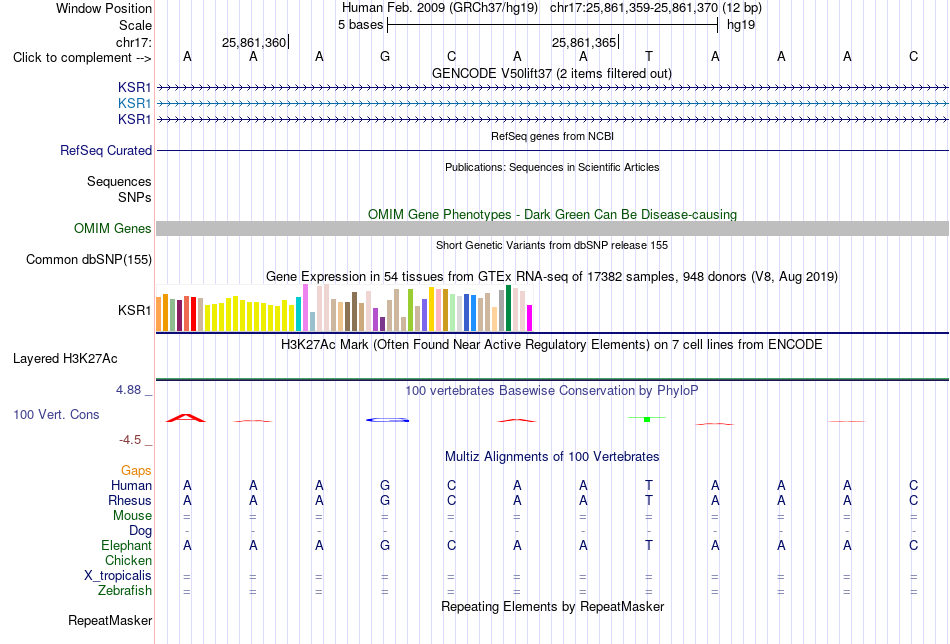Click the 25,861,360 ruler position marker
The image size is (950, 644).
[x=254, y=42]
